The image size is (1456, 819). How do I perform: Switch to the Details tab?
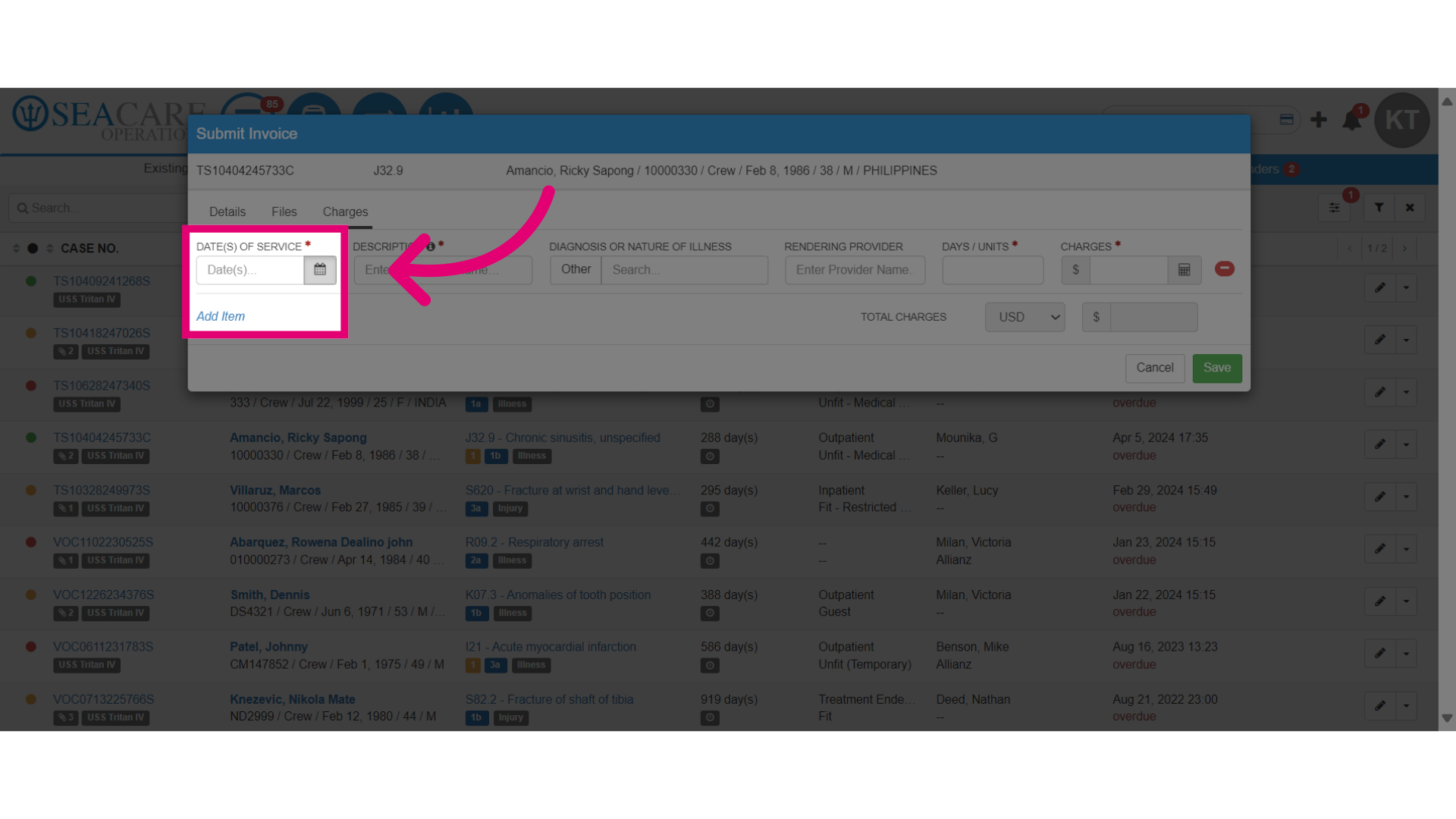pos(227,212)
